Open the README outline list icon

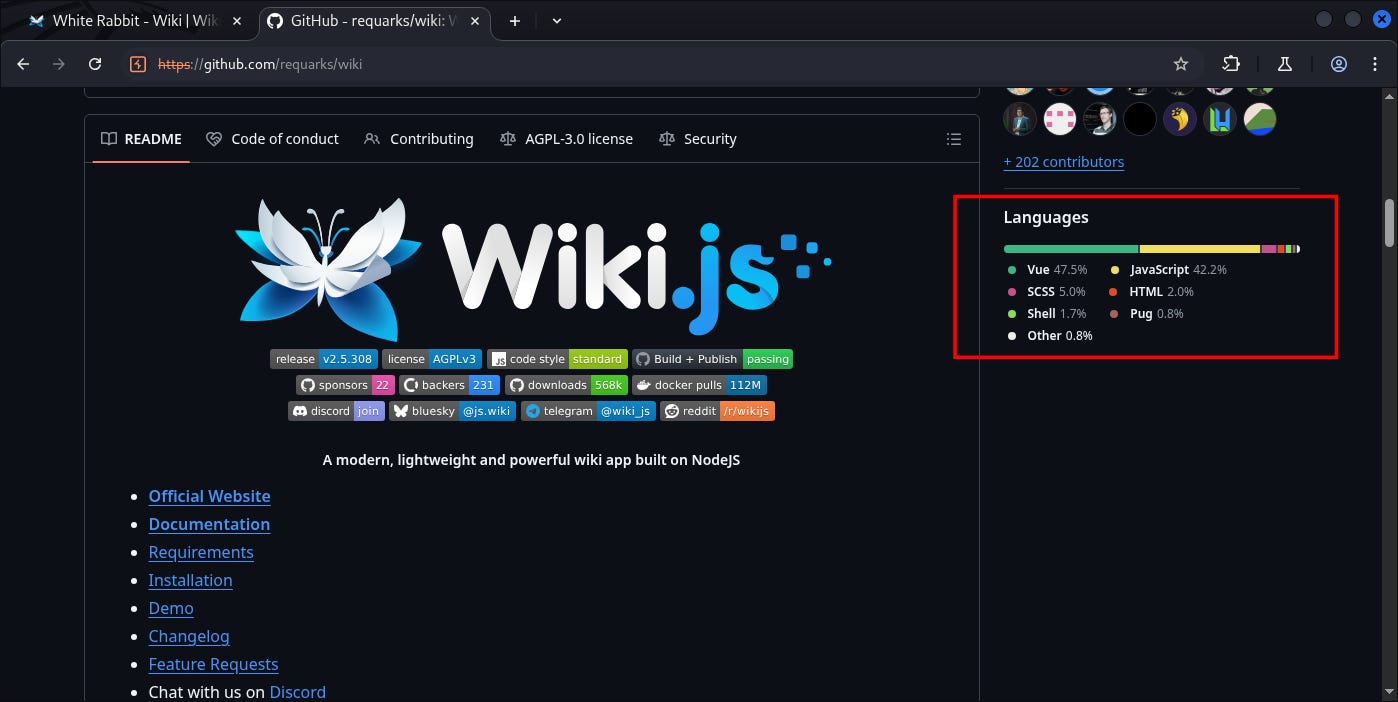[x=954, y=139]
